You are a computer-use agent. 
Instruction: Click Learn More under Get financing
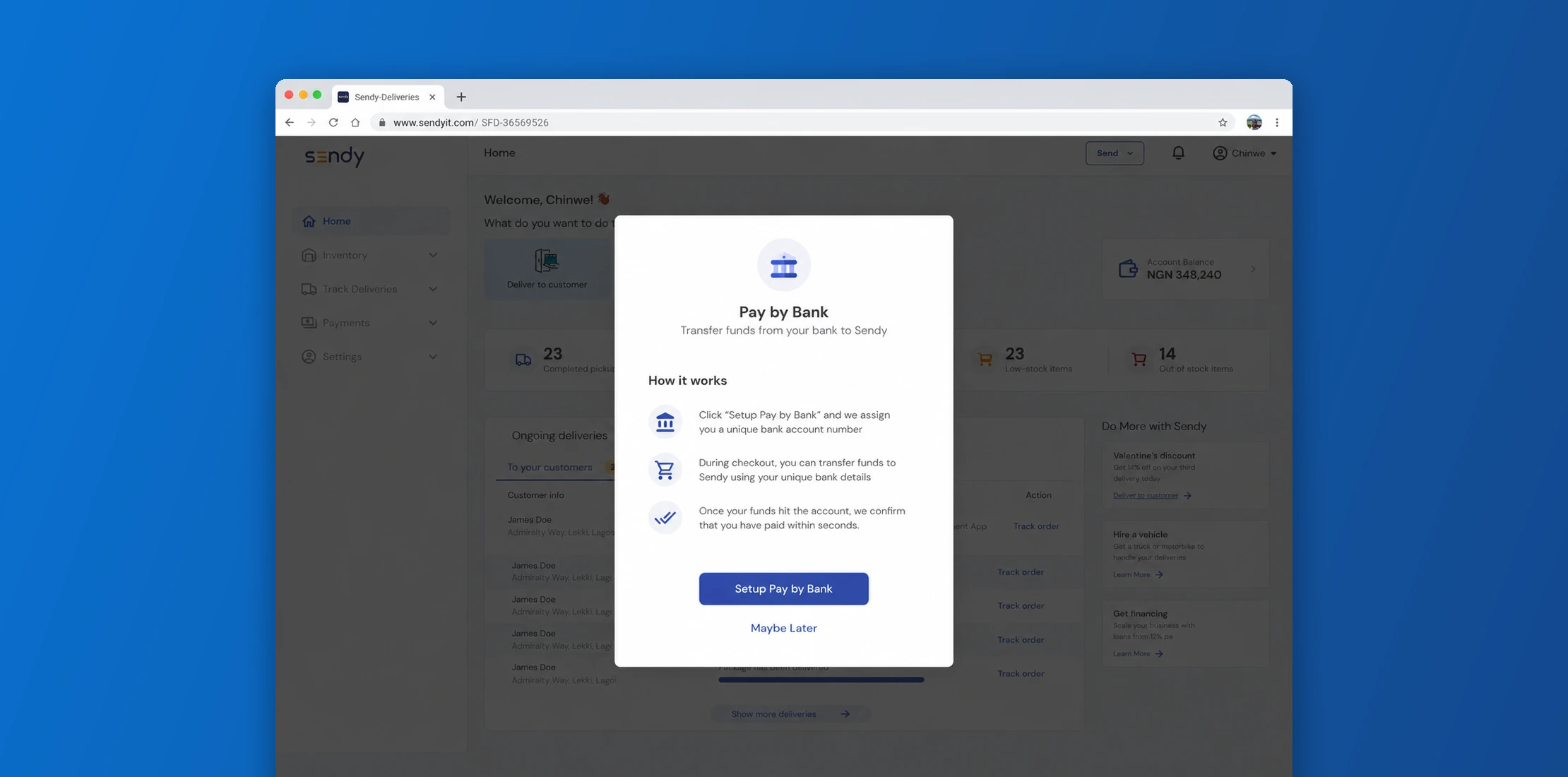point(1138,653)
